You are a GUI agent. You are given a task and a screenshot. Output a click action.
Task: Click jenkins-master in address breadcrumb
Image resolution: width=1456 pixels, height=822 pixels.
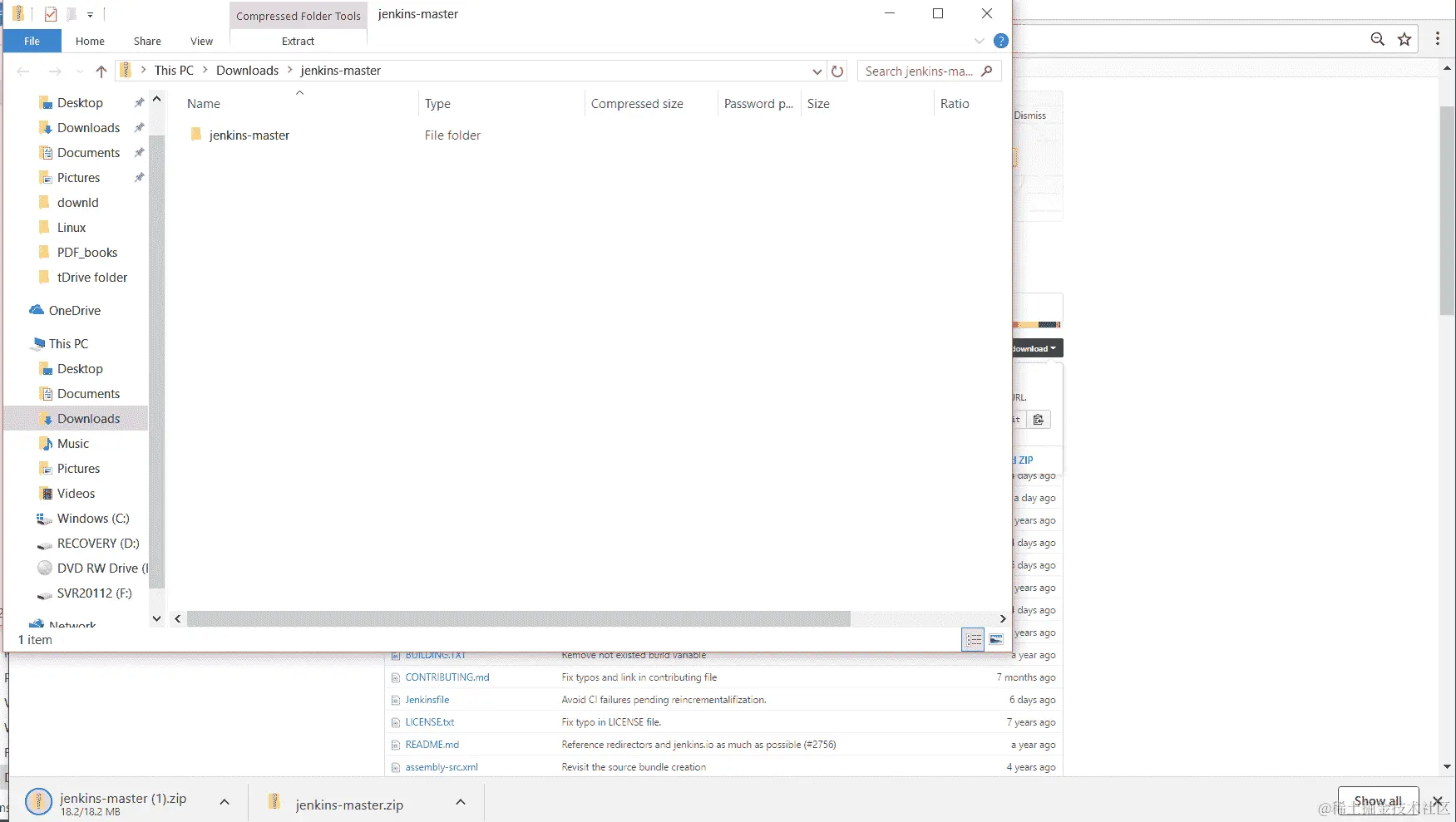[341, 71]
